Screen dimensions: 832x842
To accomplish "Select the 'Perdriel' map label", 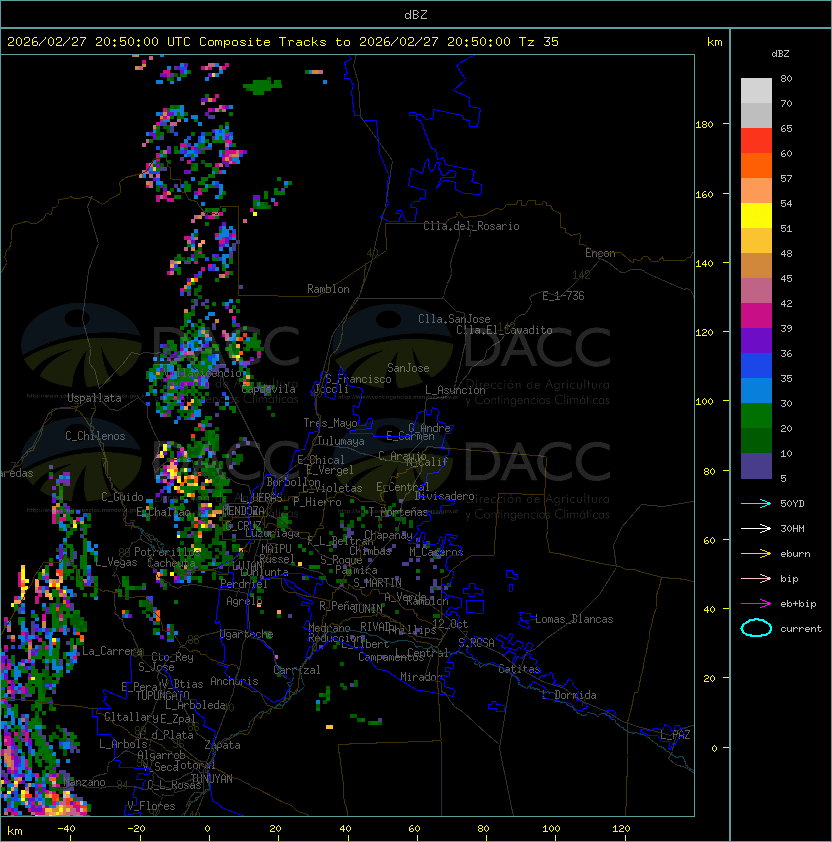I will tap(244, 584).
